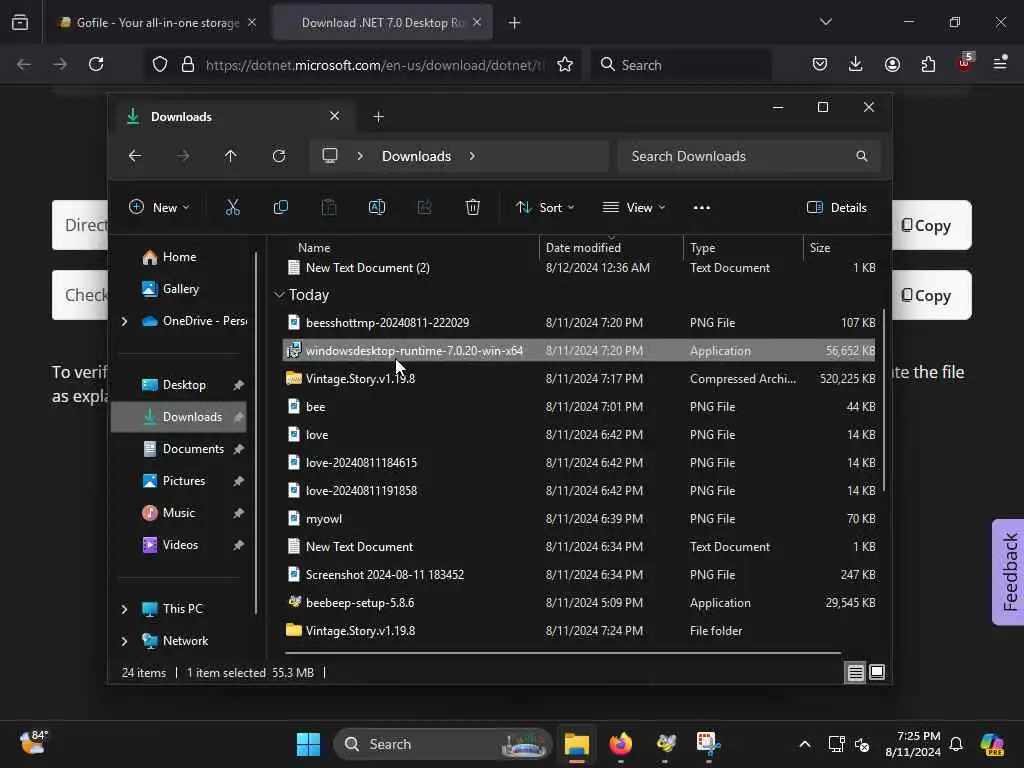Screen dimensions: 1024x768
Task: Open the See more three-dots menu
Action: 701,208
